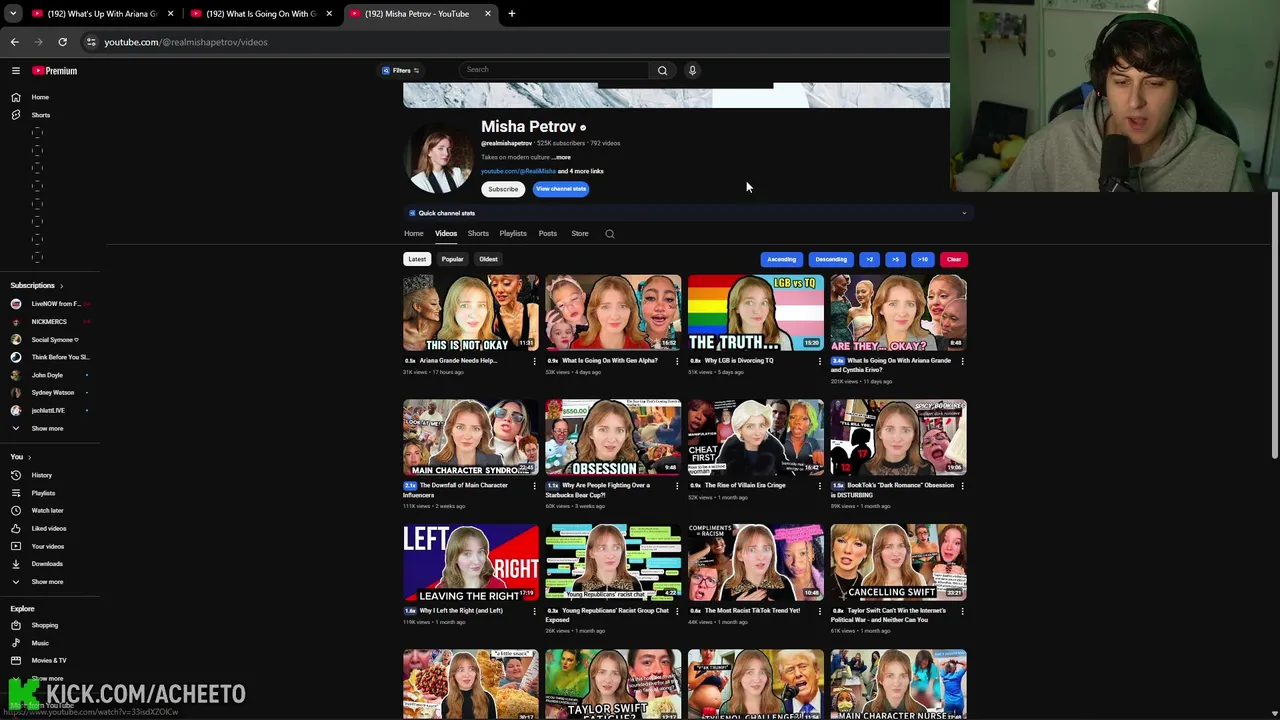Open options menu for Gen Alpha video
This screenshot has width=1280, height=720.
pos(677,361)
